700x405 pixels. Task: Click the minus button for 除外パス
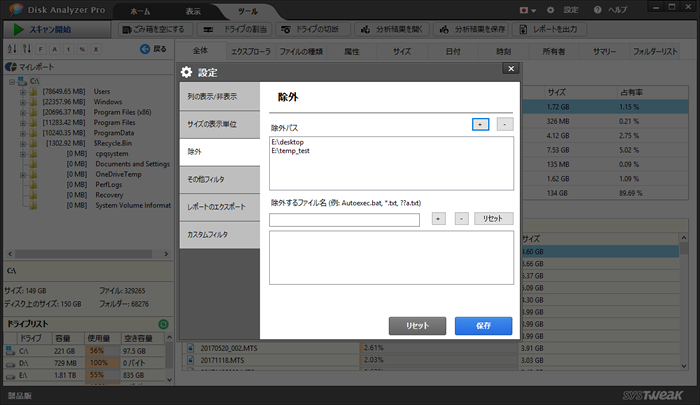click(505, 124)
